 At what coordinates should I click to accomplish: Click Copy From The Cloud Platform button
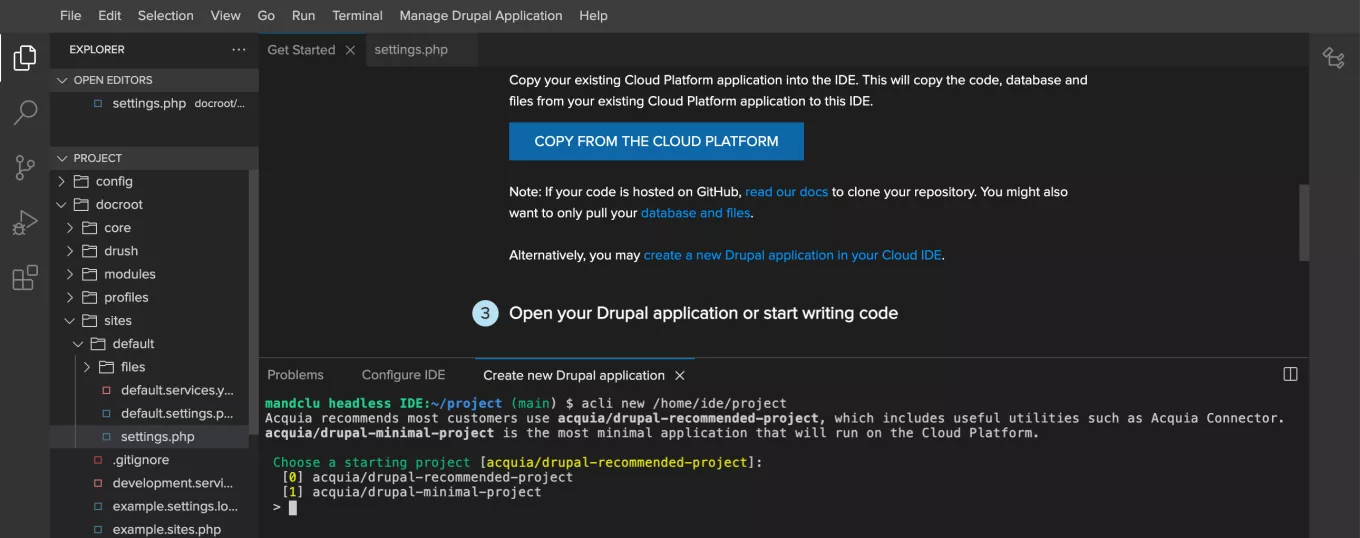(656, 141)
